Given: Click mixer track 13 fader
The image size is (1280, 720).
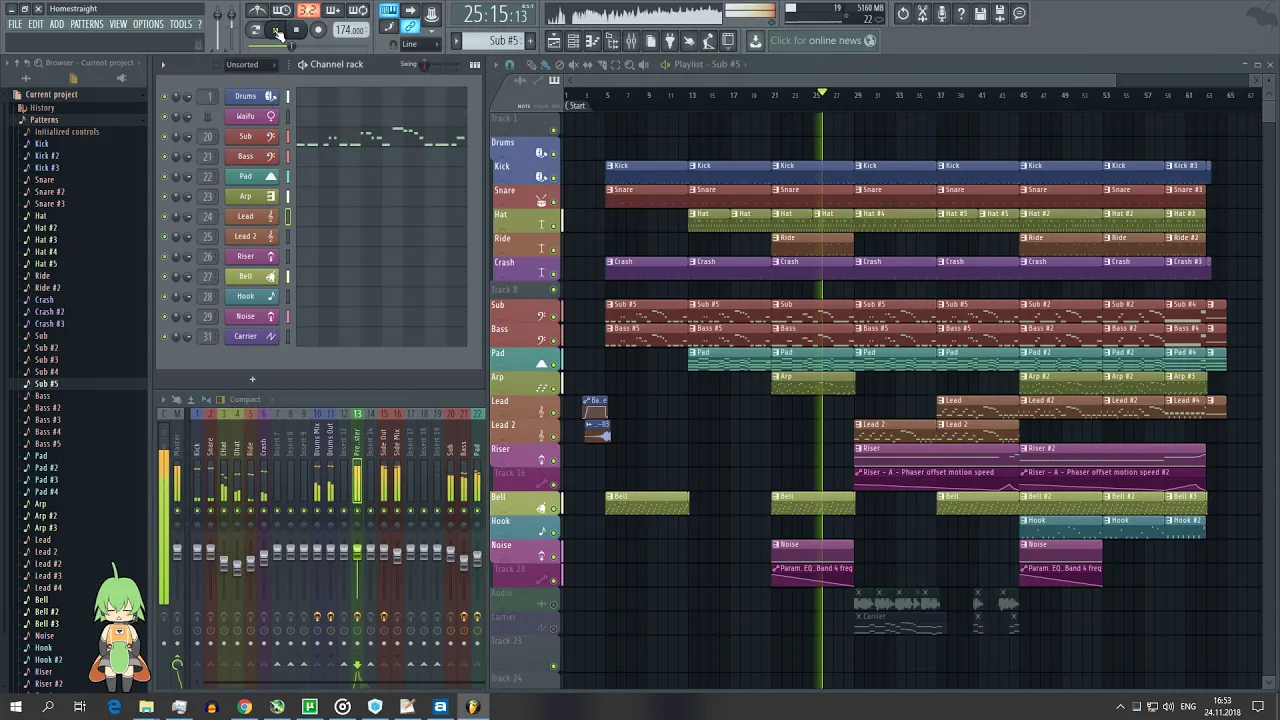Looking at the screenshot, I should [x=357, y=551].
